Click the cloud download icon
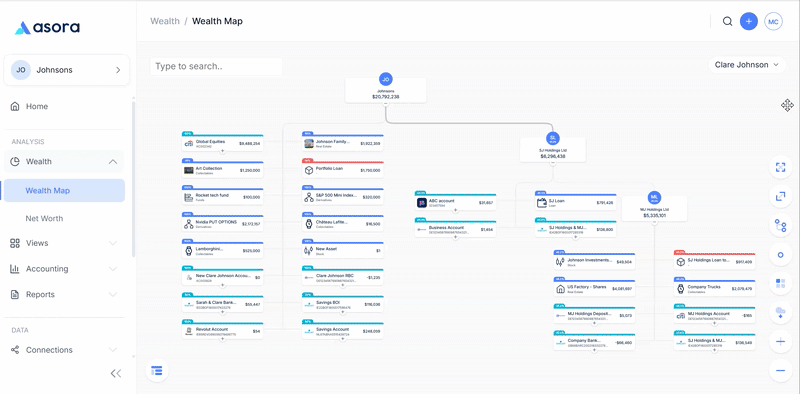Image resolution: width=800 pixels, height=394 pixels. pos(780,312)
